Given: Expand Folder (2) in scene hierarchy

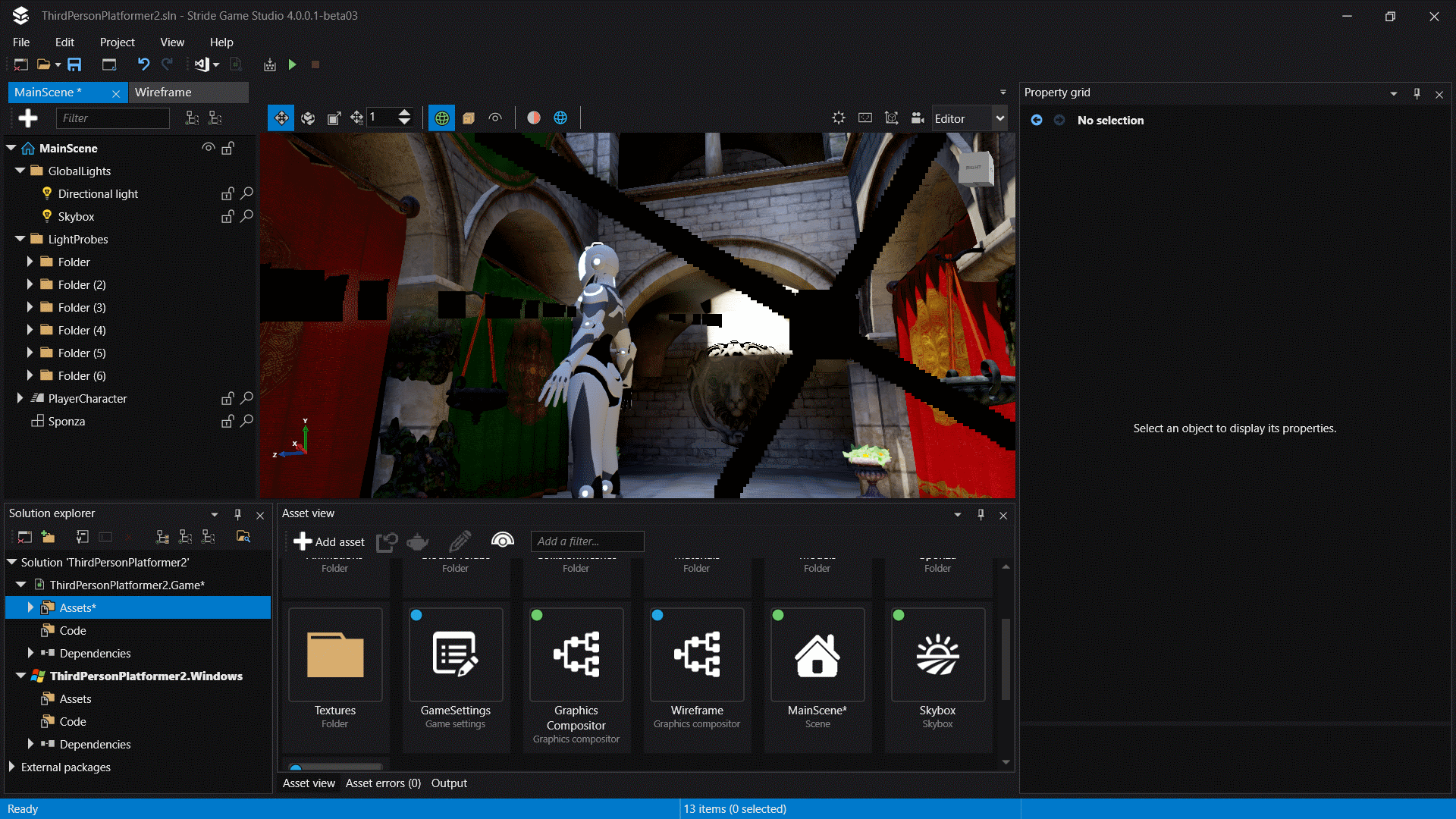Looking at the screenshot, I should [30, 284].
